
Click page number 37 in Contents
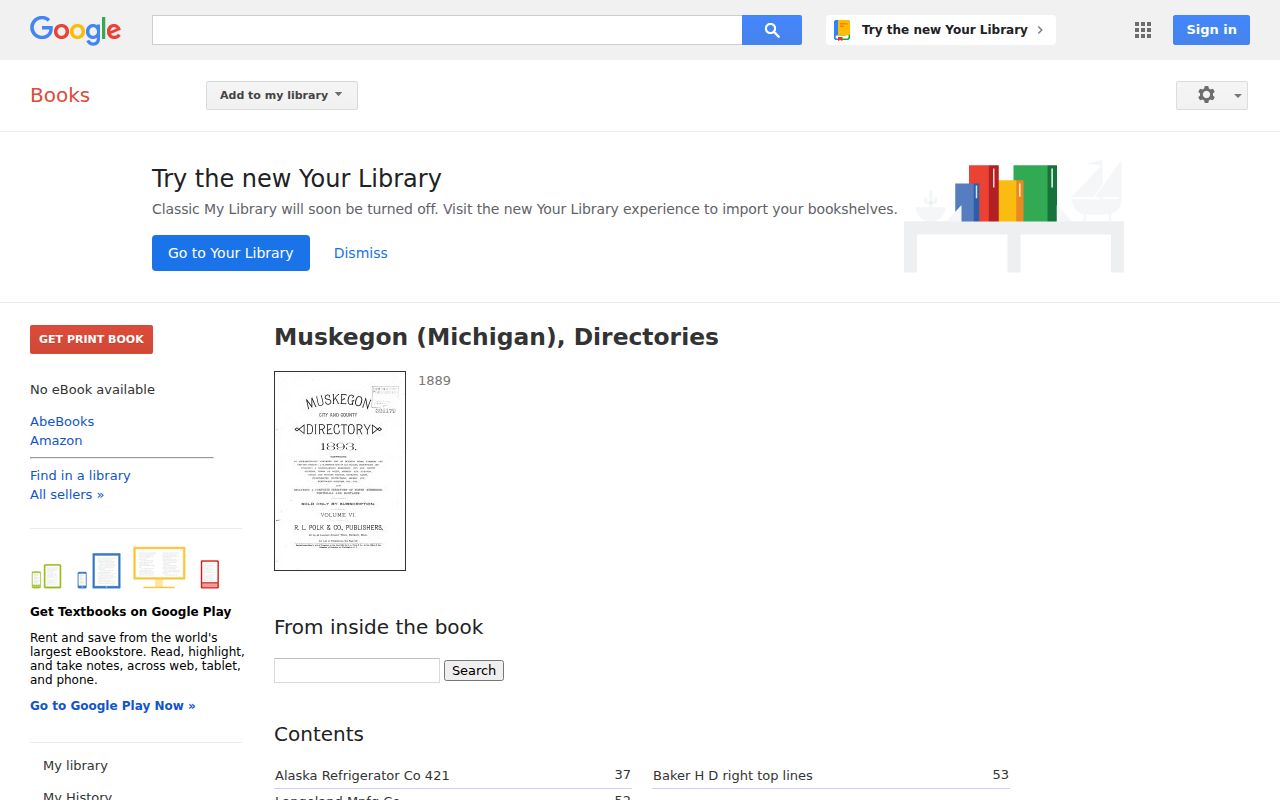tap(622, 774)
